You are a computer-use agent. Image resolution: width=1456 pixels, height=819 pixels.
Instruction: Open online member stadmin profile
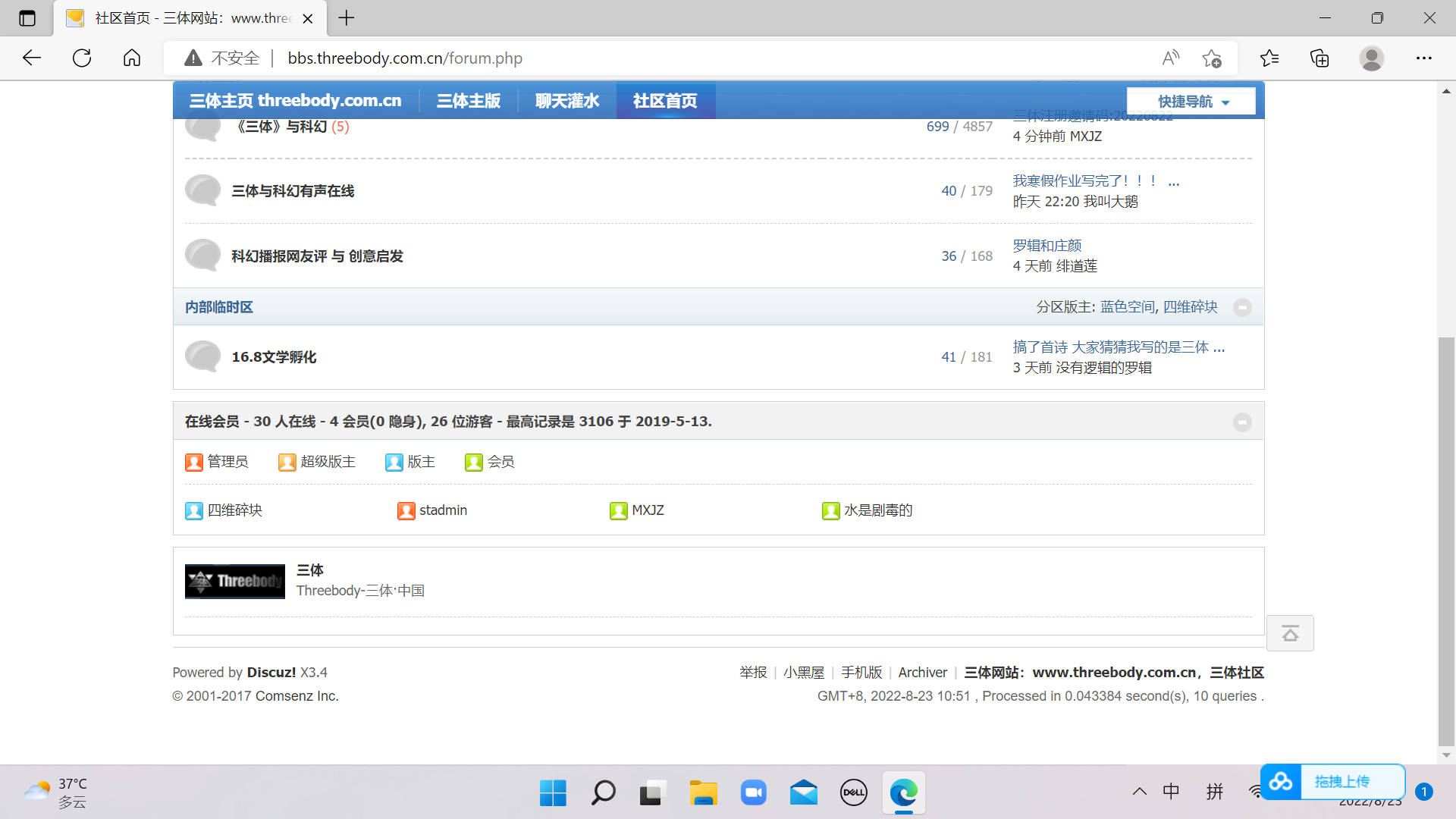pyautogui.click(x=443, y=510)
